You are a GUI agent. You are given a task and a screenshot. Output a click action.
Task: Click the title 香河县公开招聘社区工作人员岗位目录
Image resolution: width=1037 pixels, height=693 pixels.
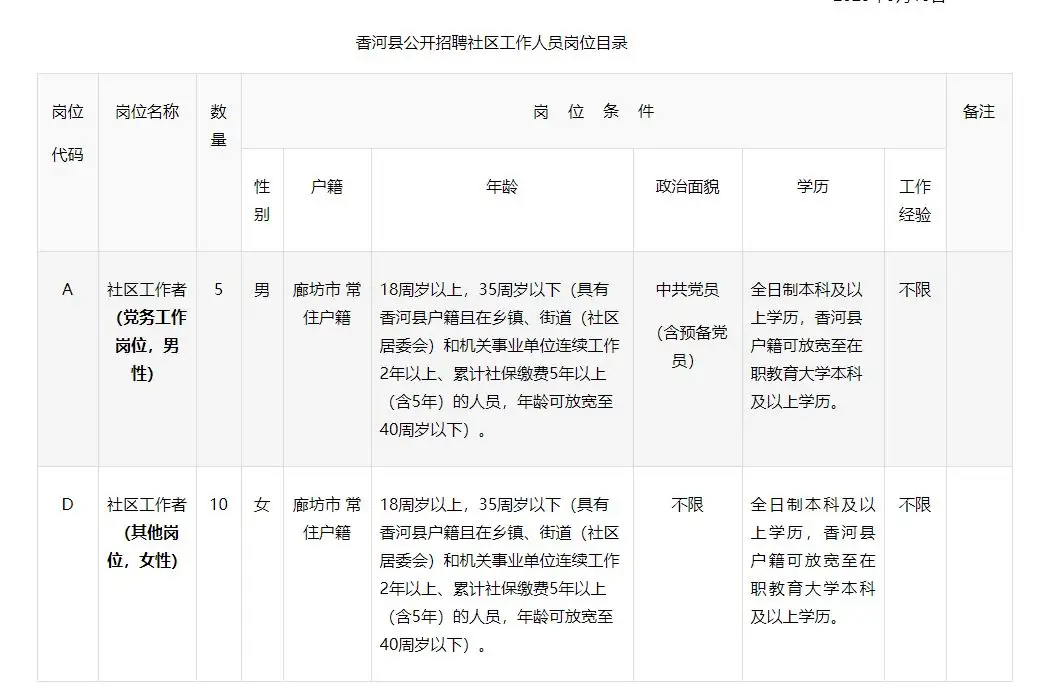click(x=491, y=43)
